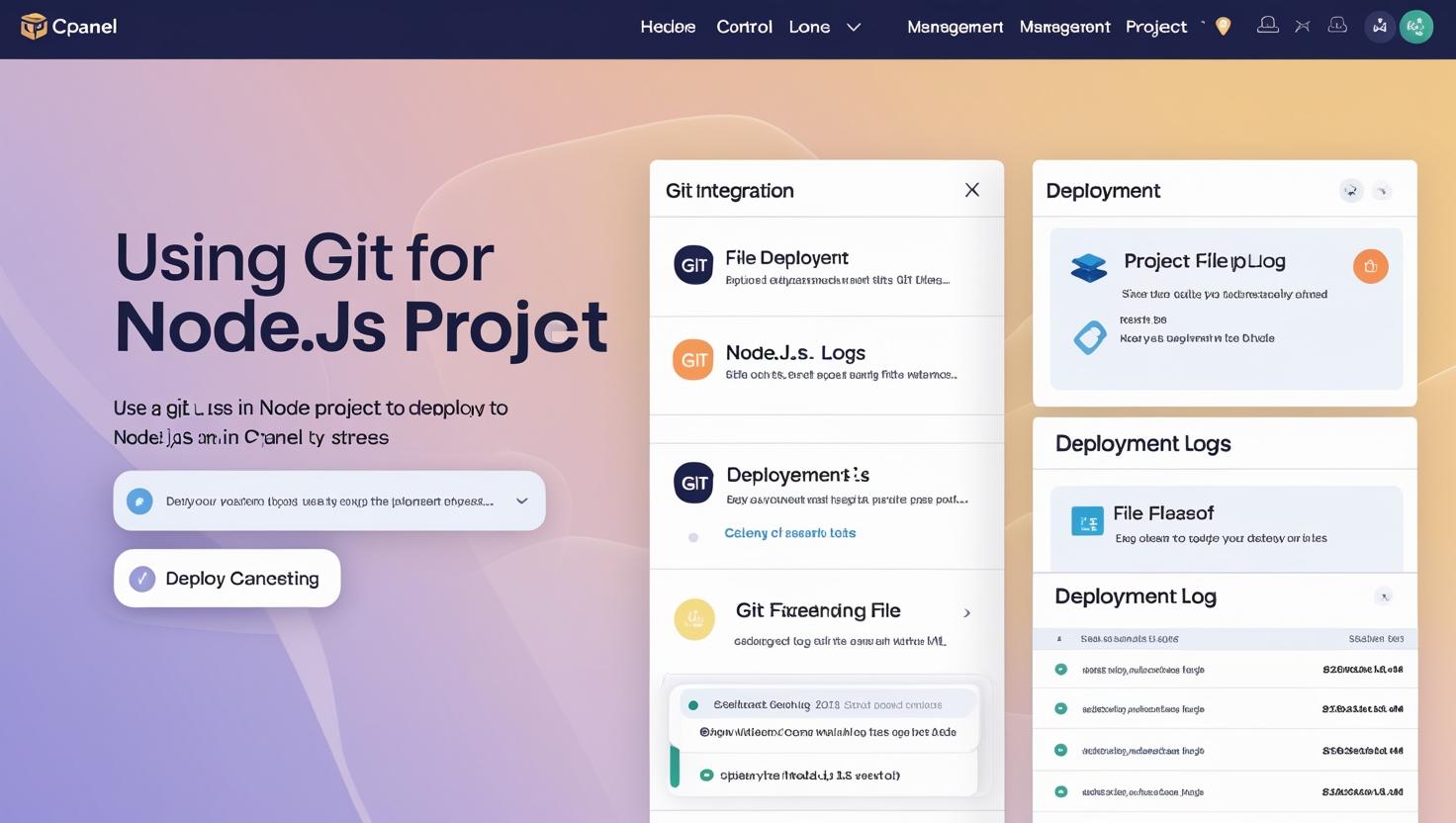Click the checkmark icon in Deploy Canceting
The width and height of the screenshot is (1456, 823).
142,578
